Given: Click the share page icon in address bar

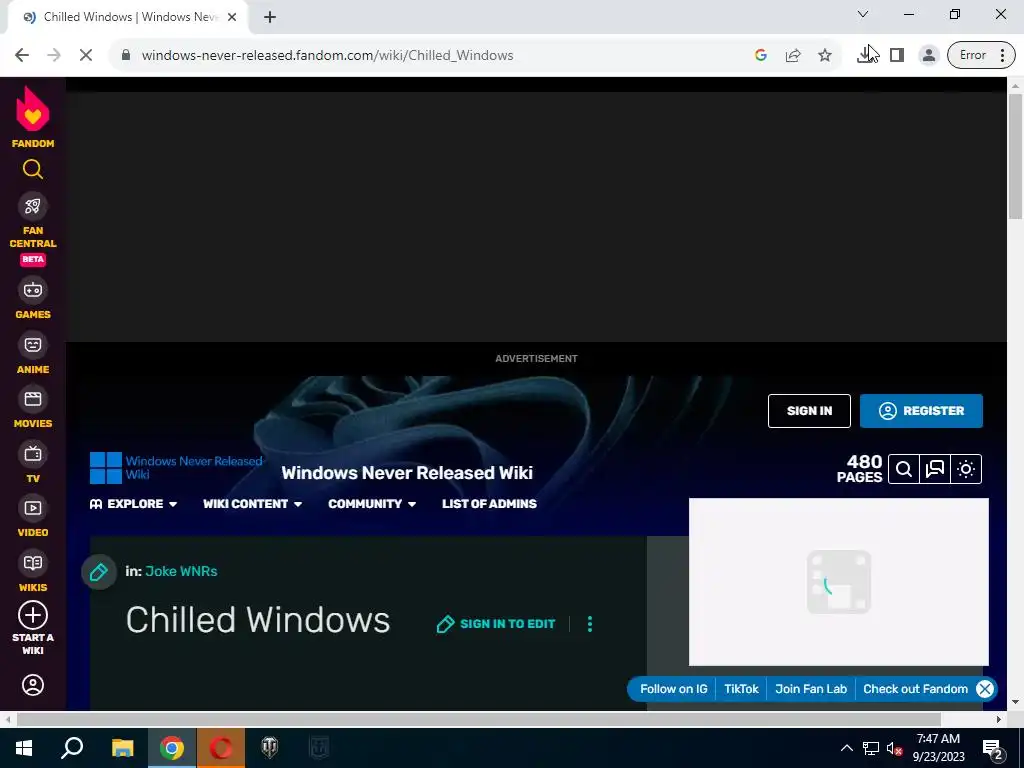Looking at the screenshot, I should click(793, 56).
